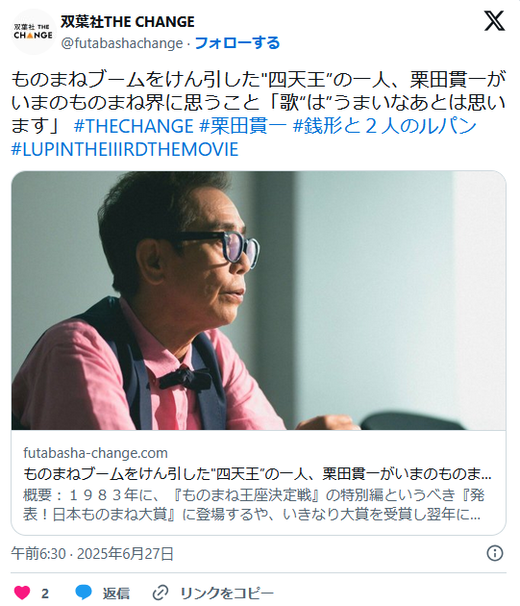Click the 双葉社THE CHANGE display name
The width and height of the screenshot is (520, 606).
tap(128, 22)
